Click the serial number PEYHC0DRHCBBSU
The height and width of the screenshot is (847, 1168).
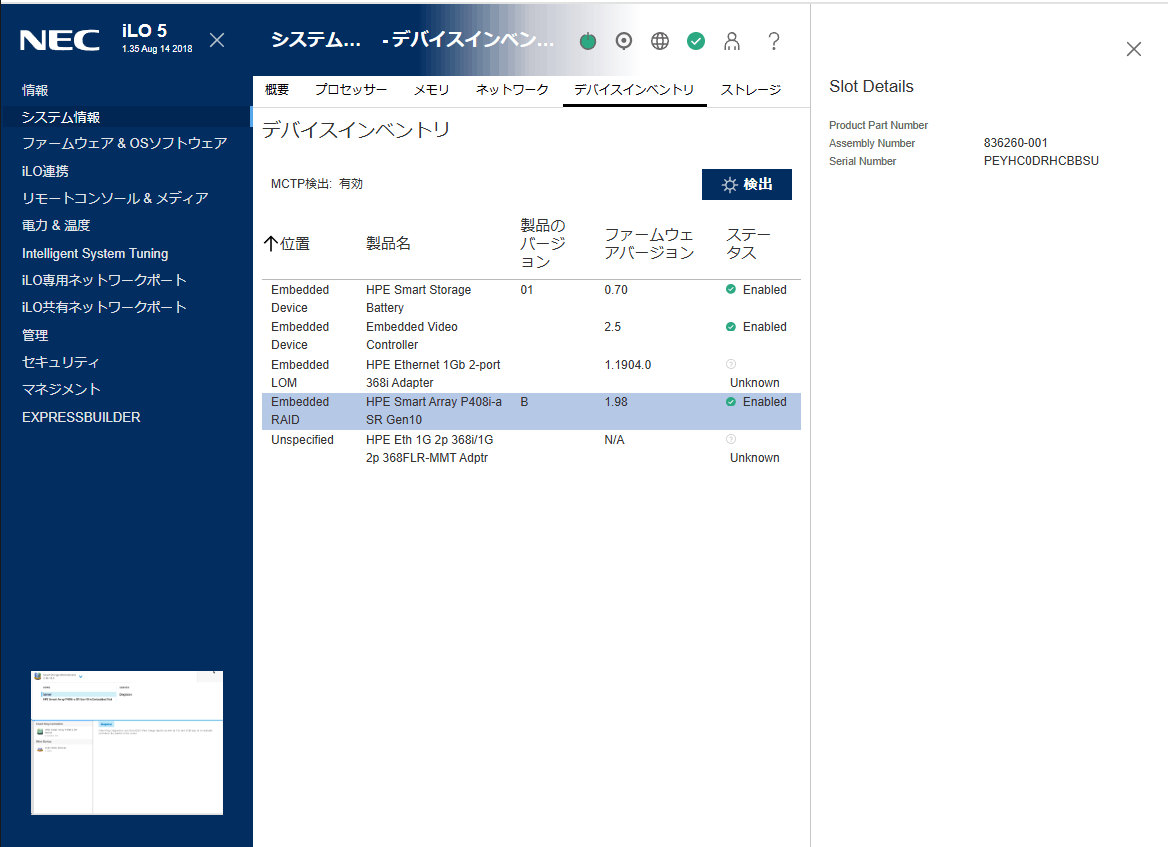[x=1041, y=161]
